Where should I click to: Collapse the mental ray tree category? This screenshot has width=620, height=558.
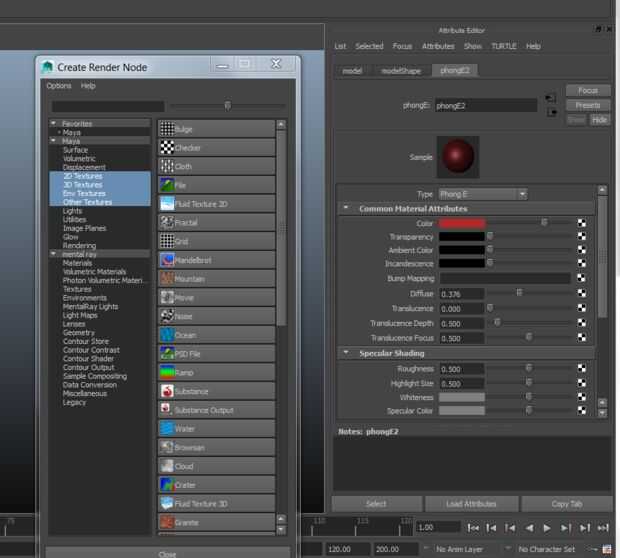[53, 253]
